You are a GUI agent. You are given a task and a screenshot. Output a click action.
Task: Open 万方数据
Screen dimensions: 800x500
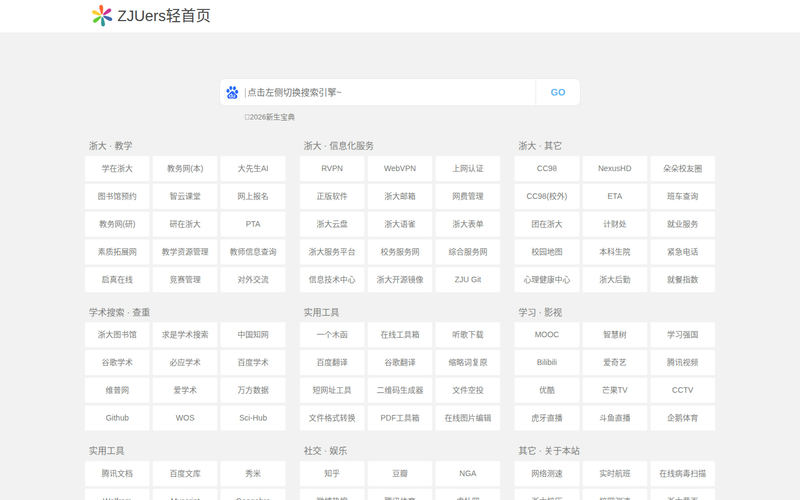pyautogui.click(x=253, y=390)
